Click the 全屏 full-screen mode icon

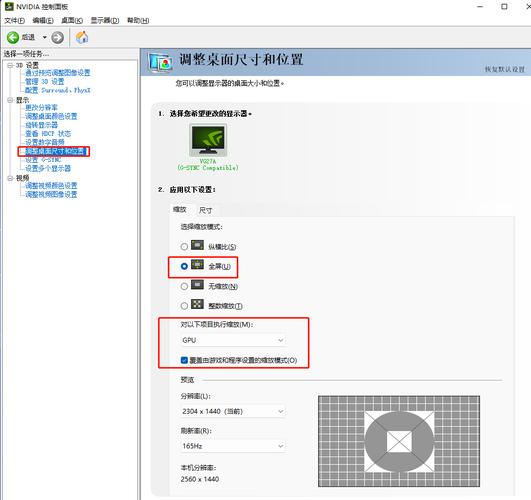coord(197,265)
